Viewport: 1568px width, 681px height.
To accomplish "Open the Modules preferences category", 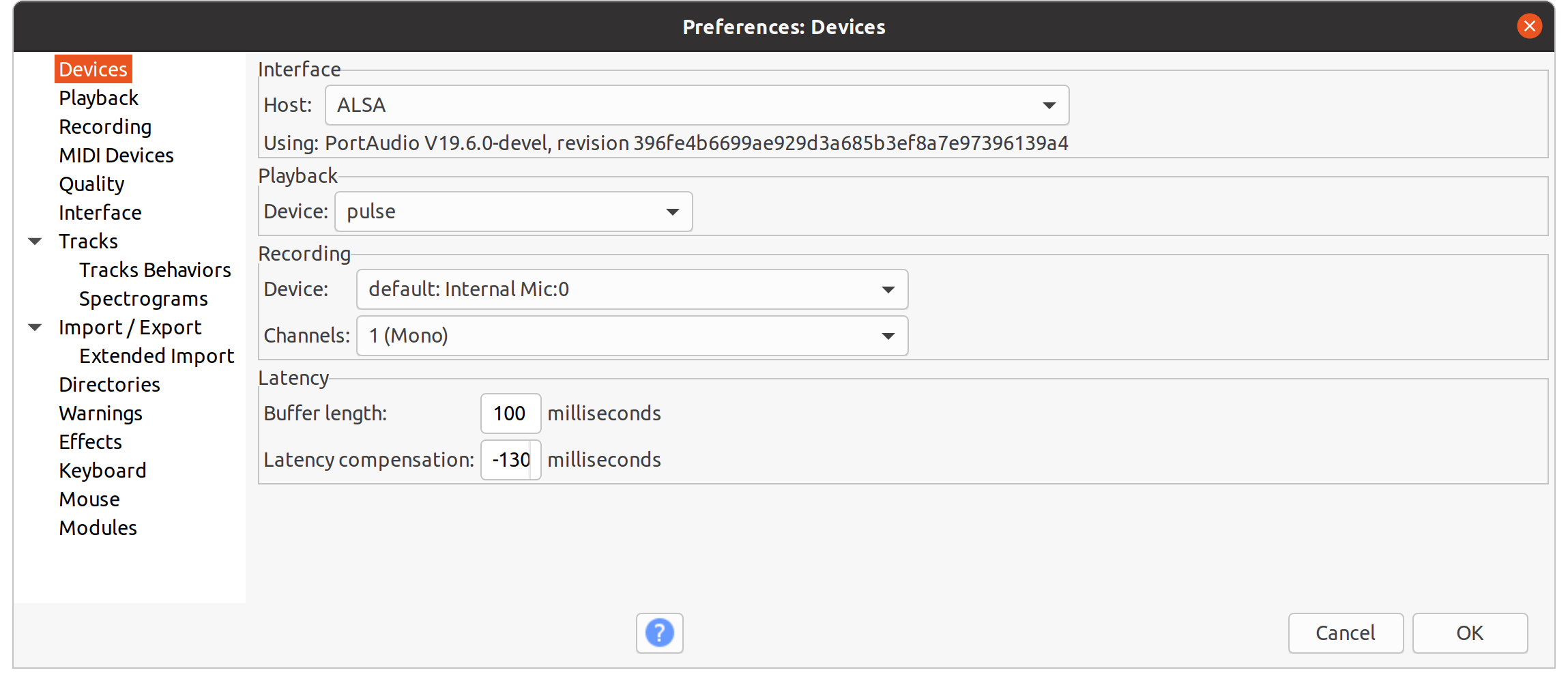I will (x=98, y=528).
